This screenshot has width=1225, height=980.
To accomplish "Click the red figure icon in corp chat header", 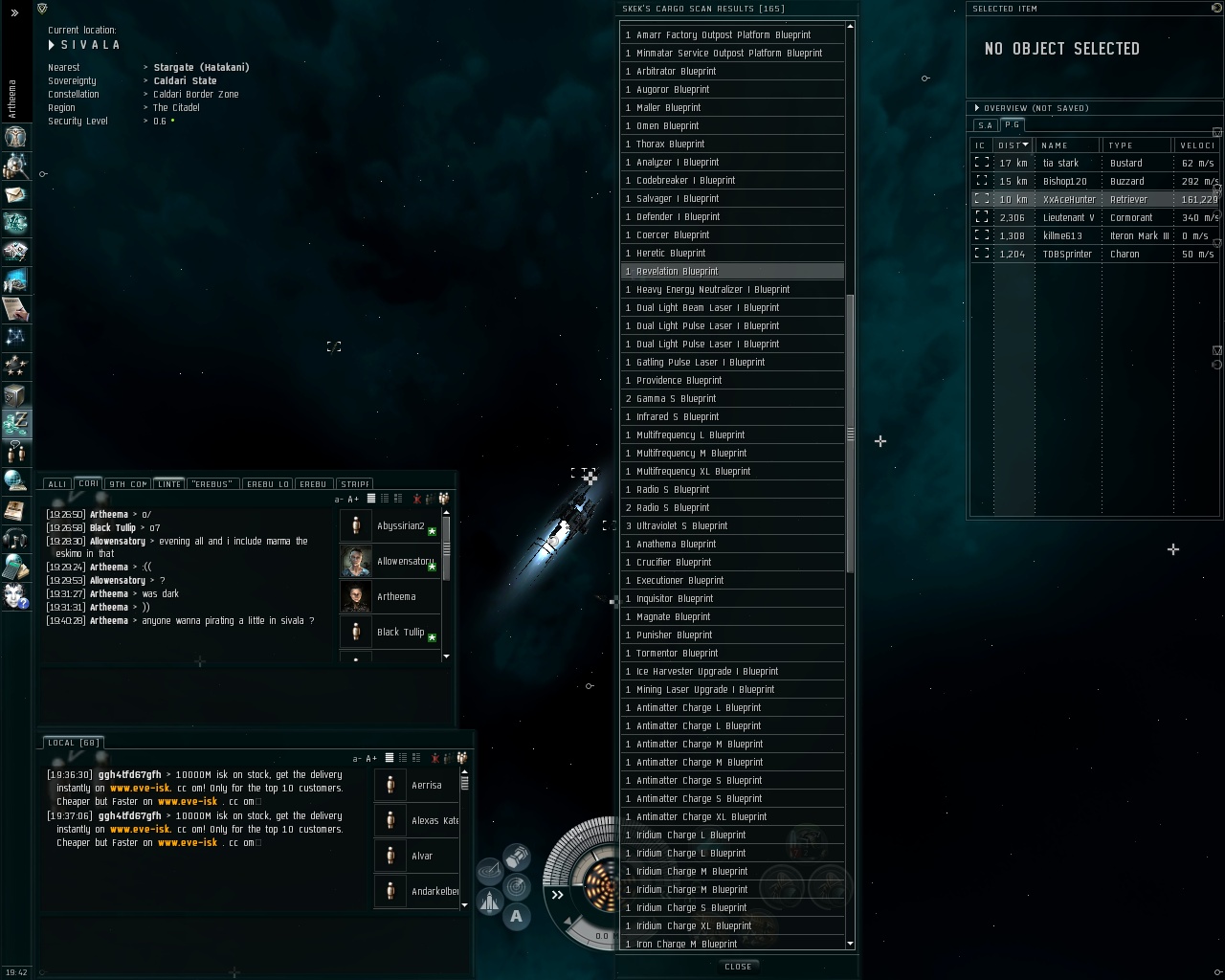I will [417, 499].
